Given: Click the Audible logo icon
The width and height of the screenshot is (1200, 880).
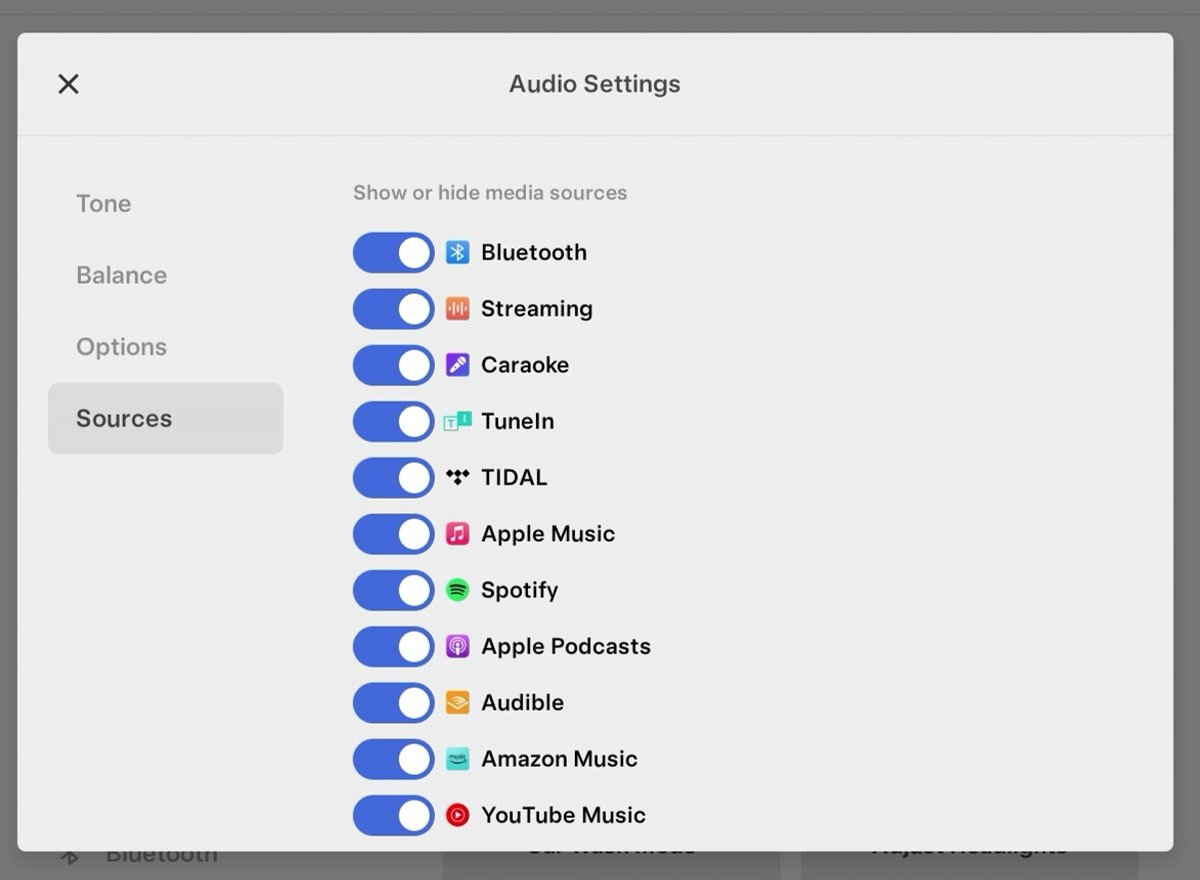Looking at the screenshot, I should tap(457, 703).
